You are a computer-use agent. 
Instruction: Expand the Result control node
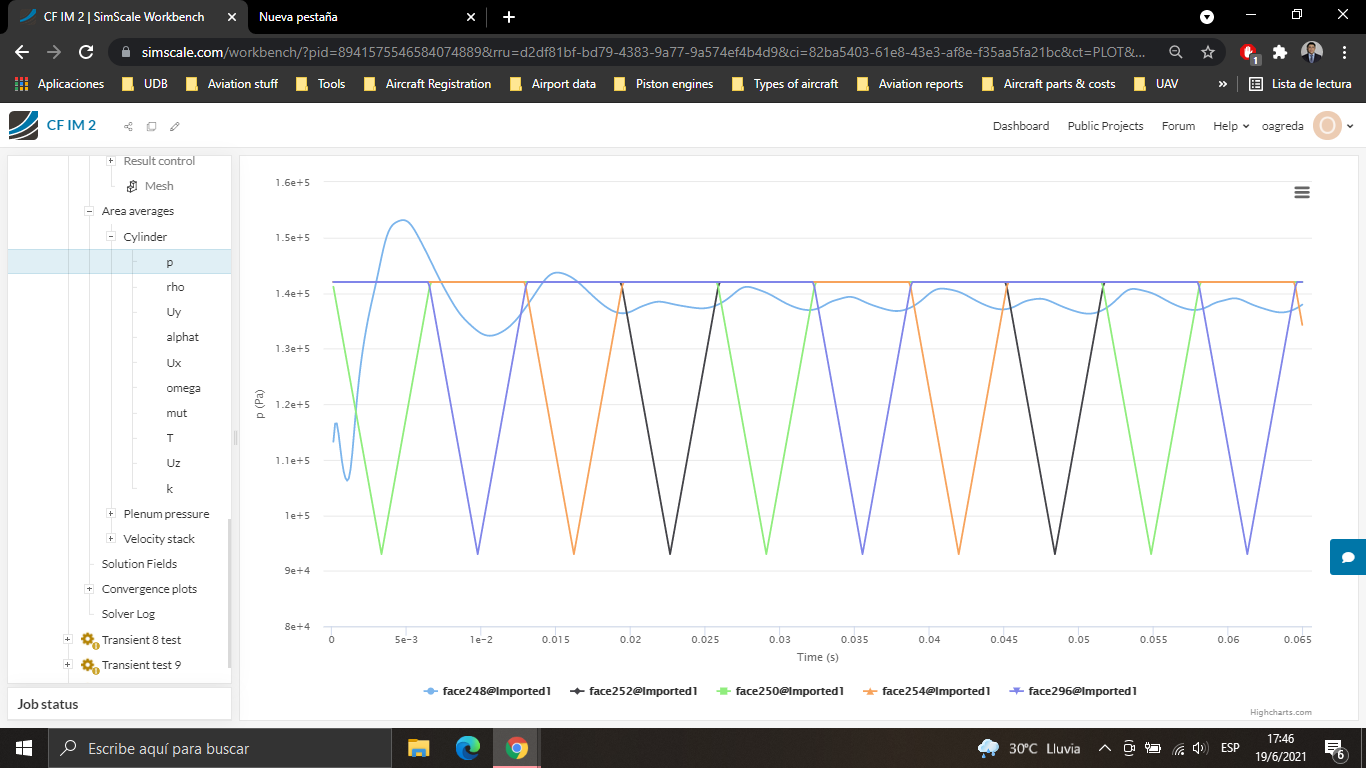tap(111, 161)
